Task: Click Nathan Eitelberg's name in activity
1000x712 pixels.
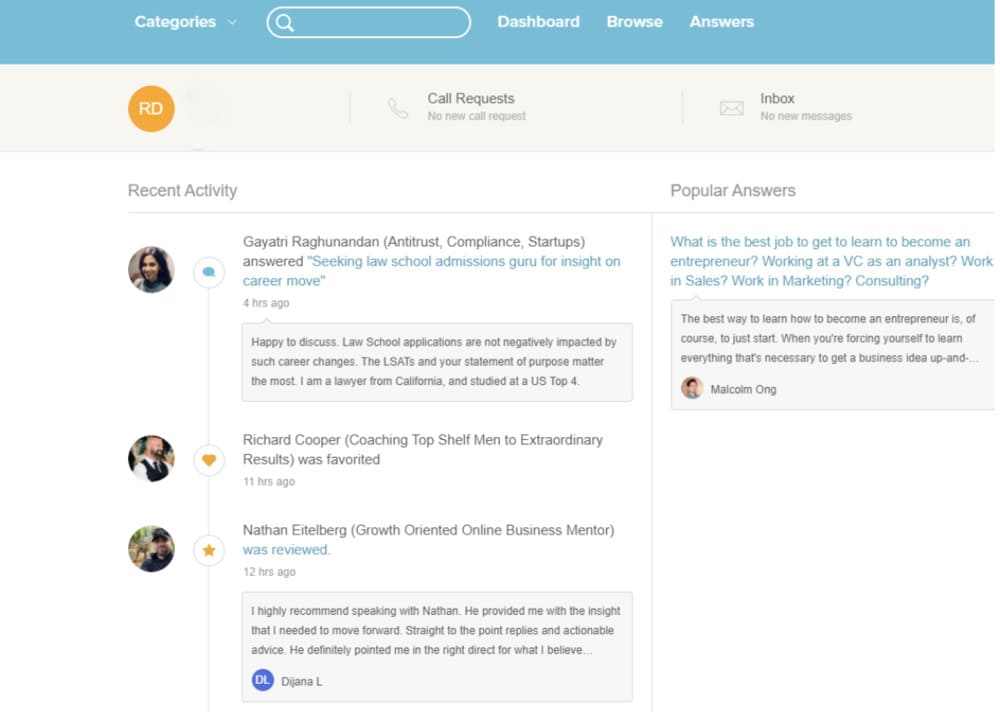Action: [x=295, y=530]
